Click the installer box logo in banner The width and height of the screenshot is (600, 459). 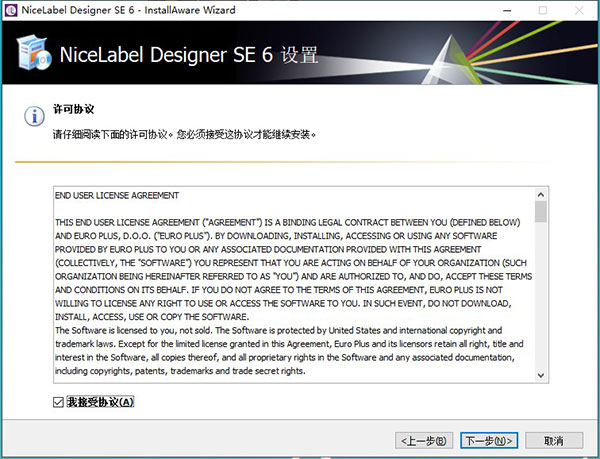(34, 53)
